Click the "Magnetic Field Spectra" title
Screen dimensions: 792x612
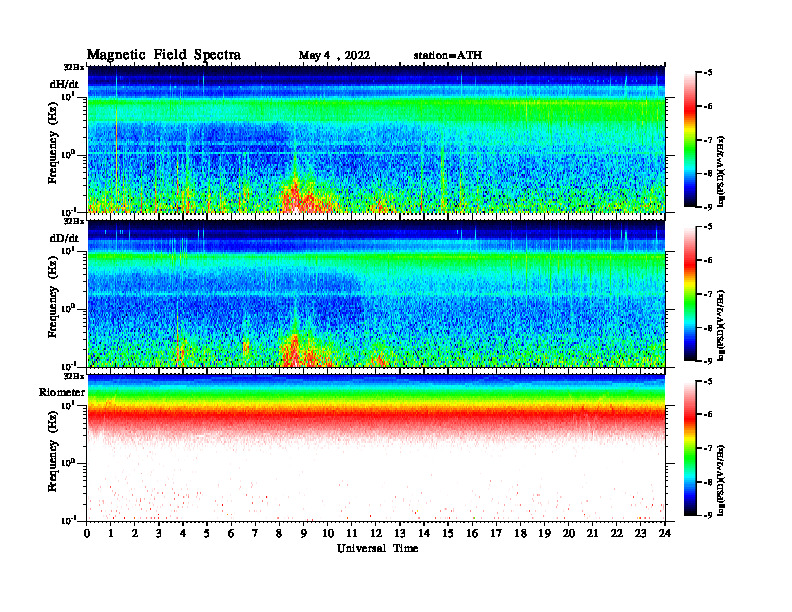164,55
